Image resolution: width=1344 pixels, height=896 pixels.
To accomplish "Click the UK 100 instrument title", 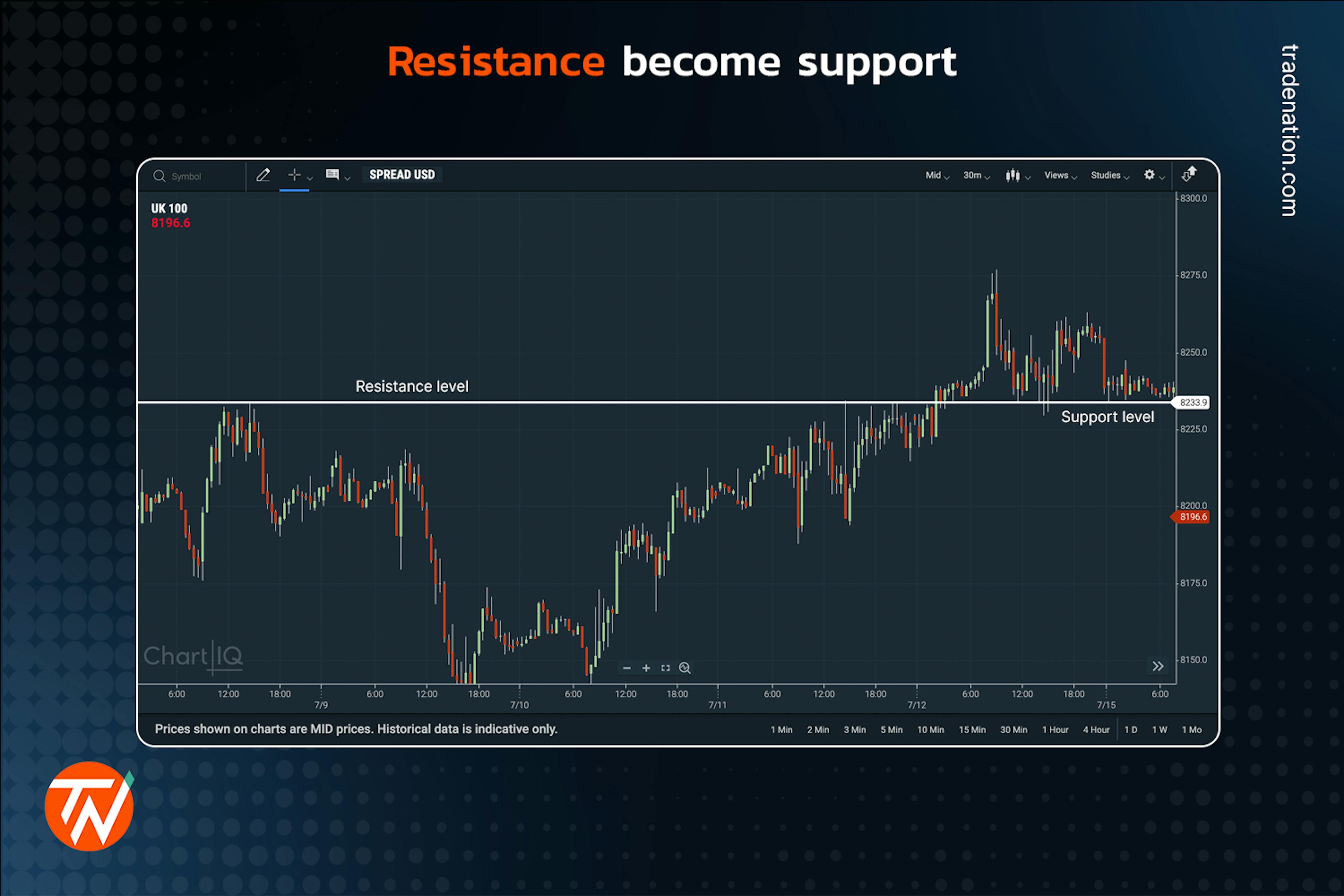I will coord(169,209).
